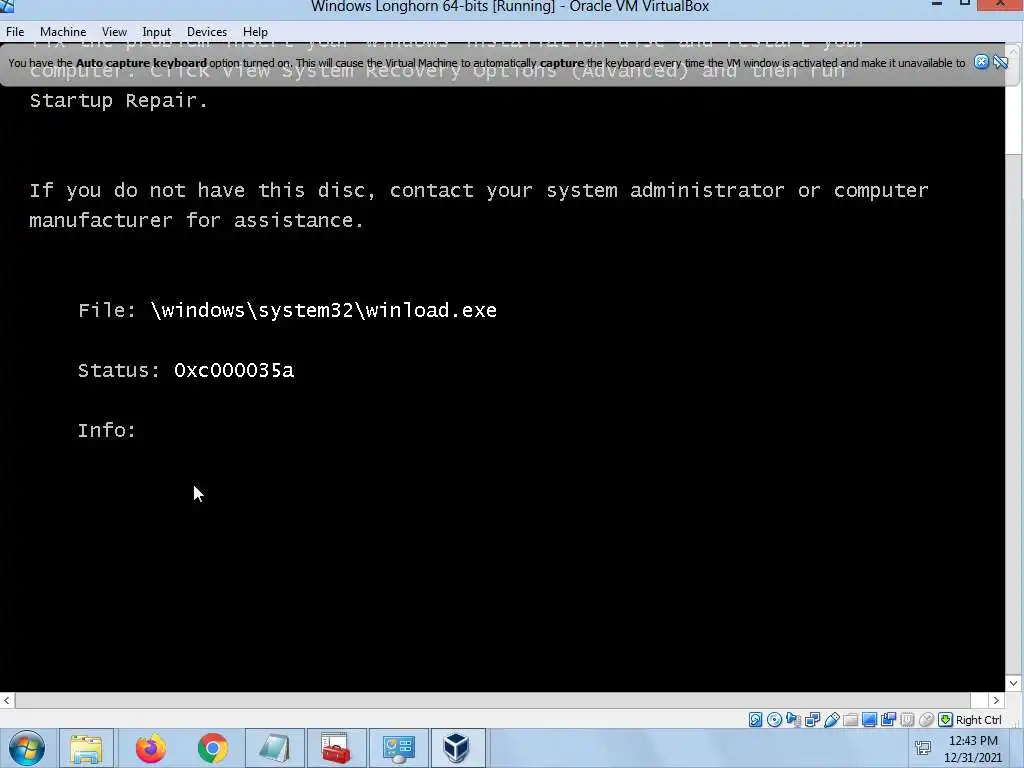The width and height of the screenshot is (1024, 768).
Task: Open the Control Panel taskbar icon
Action: [x=398, y=748]
